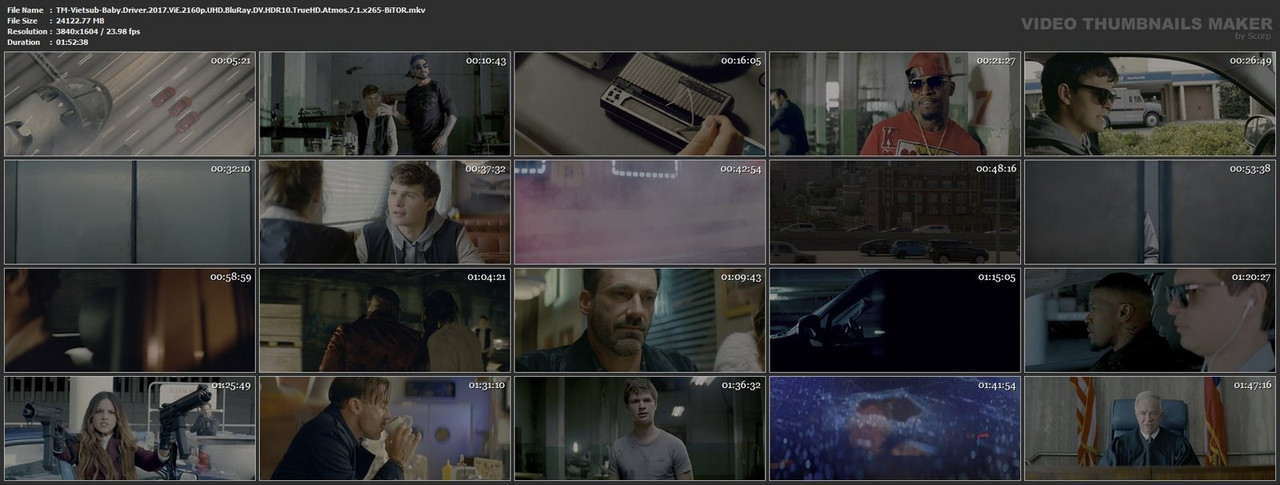Choose the frame at 01:47:16

click(1150, 428)
